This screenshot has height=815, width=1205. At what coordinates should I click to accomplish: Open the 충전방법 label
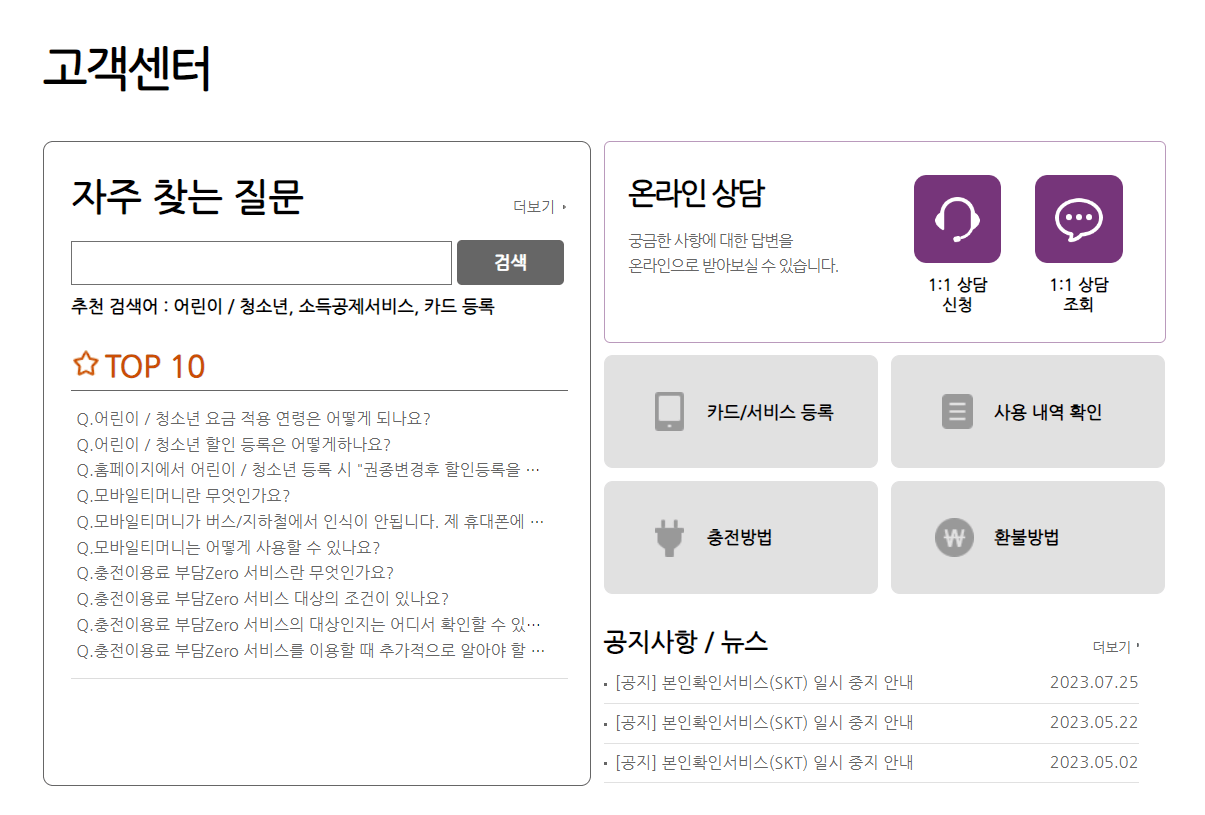(x=739, y=538)
